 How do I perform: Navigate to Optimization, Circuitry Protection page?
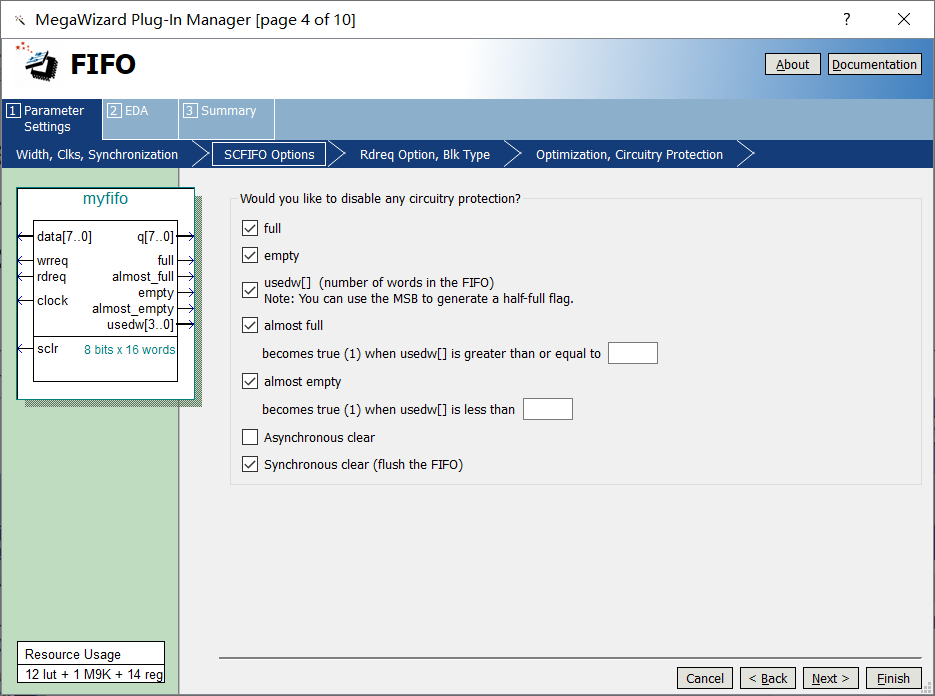(628, 154)
